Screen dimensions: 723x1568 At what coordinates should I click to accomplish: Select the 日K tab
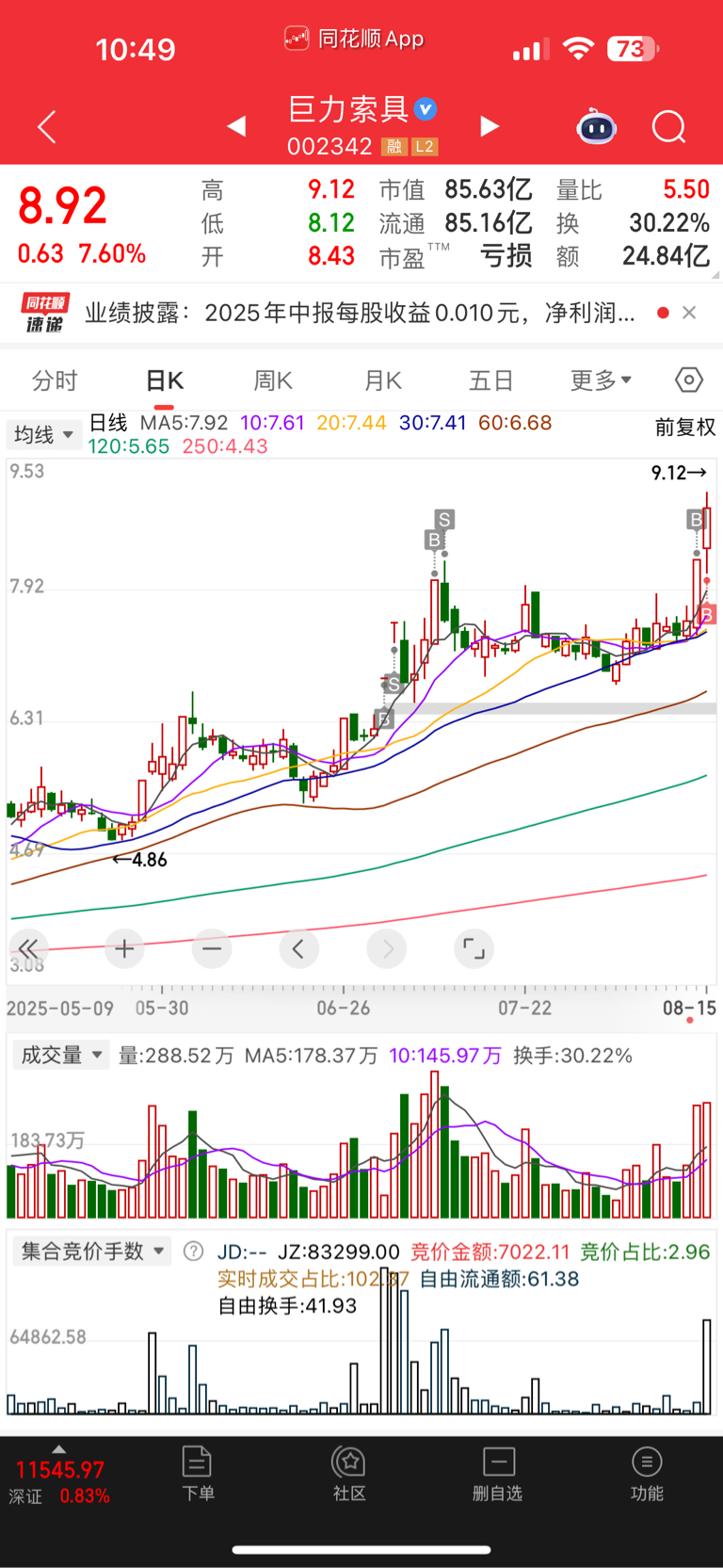pyautogui.click(x=164, y=380)
